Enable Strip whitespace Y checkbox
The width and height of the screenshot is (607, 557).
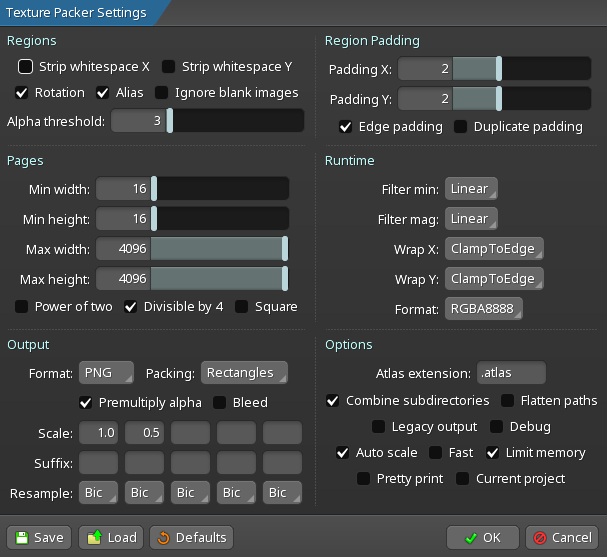coord(168,67)
